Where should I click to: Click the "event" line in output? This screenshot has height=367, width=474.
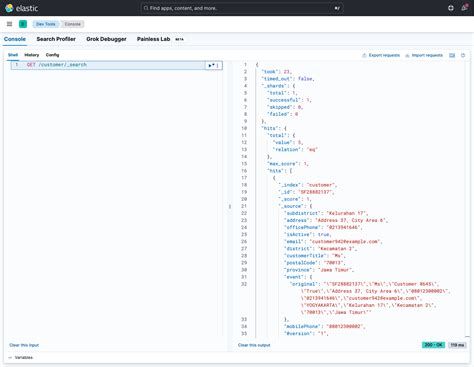[x=298, y=277]
